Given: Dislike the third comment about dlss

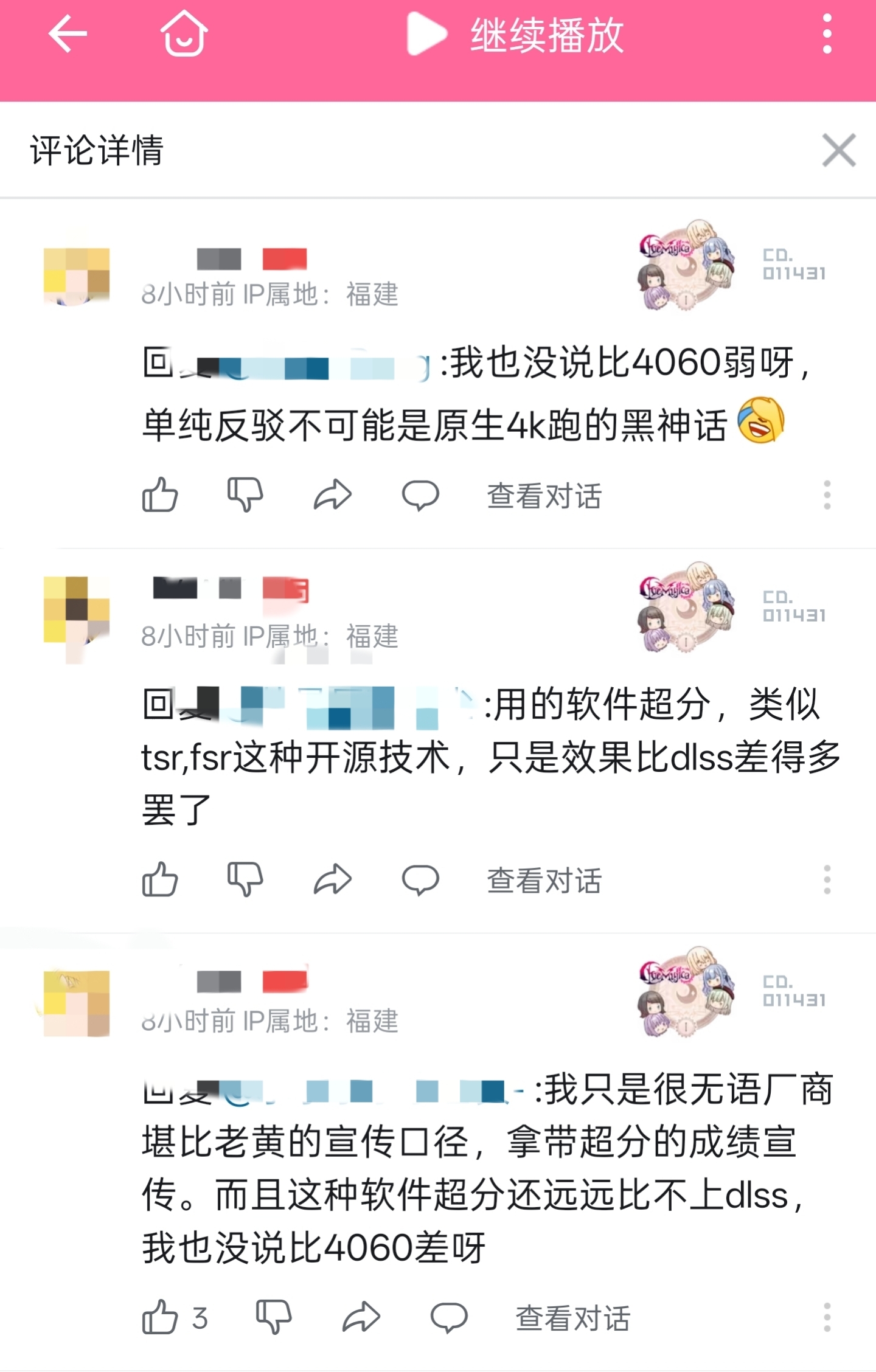Looking at the screenshot, I should click(274, 1317).
